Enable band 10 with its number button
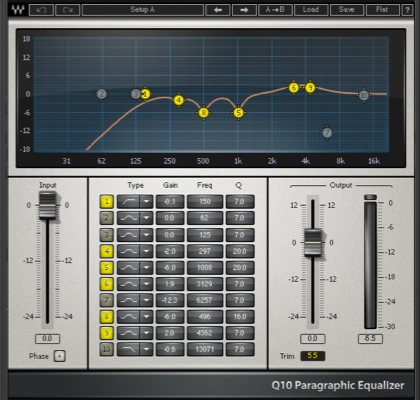Viewport: 420px width, 400px height. point(107,349)
